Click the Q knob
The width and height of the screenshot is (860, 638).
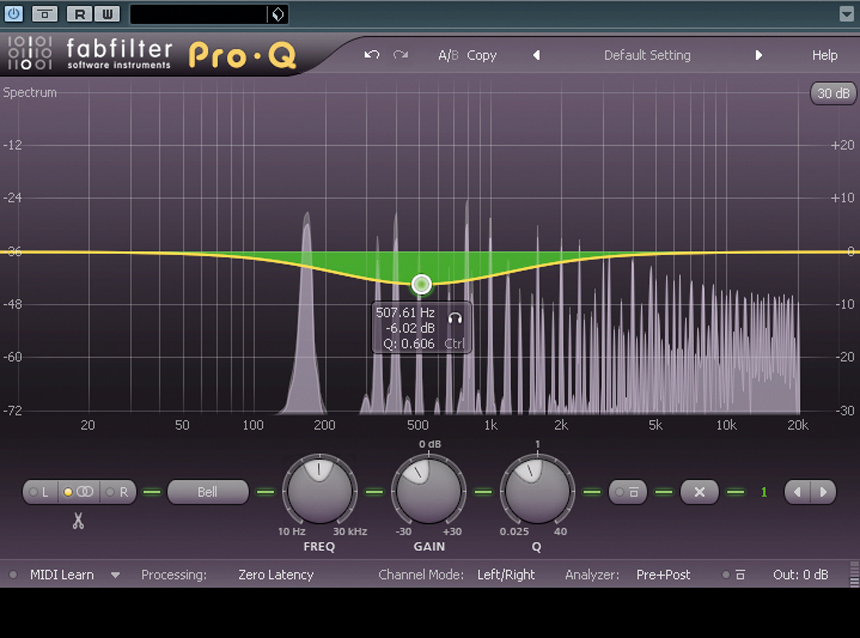tap(537, 490)
